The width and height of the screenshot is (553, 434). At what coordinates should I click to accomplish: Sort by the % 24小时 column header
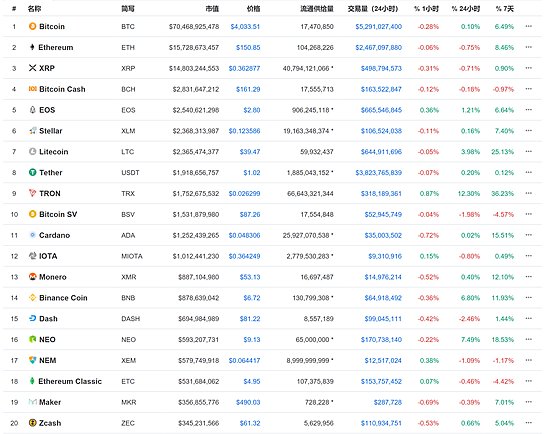click(466, 8)
